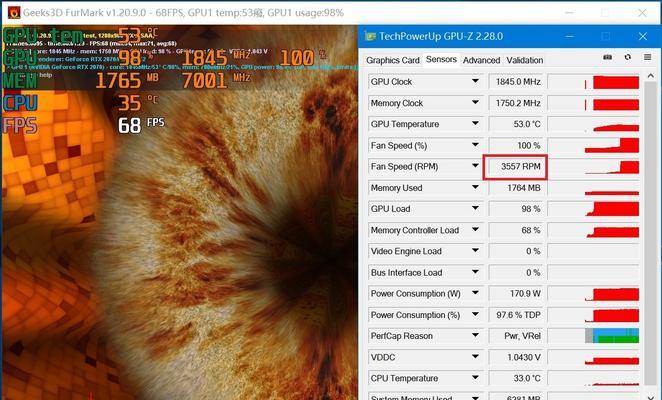Click the GPU-Z scrollbar up arrow
The image size is (662, 400).
click(x=651, y=76)
